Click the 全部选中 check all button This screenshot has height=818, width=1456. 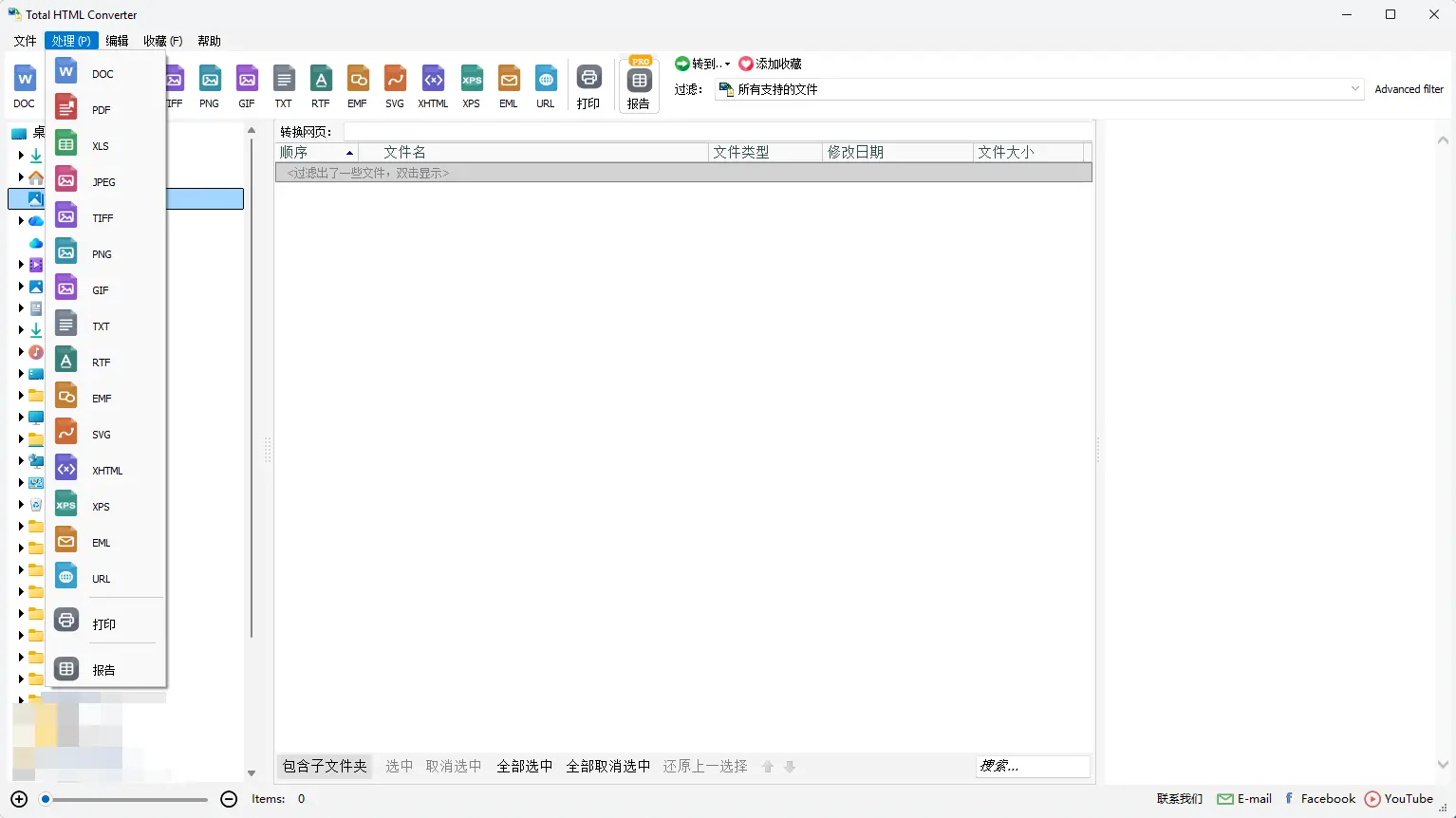[525, 766]
